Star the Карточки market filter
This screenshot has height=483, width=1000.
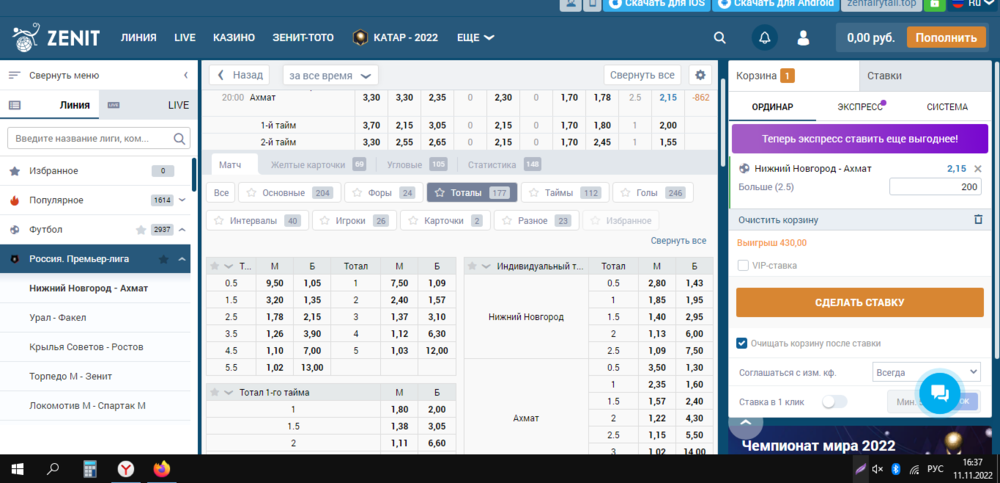click(413, 220)
